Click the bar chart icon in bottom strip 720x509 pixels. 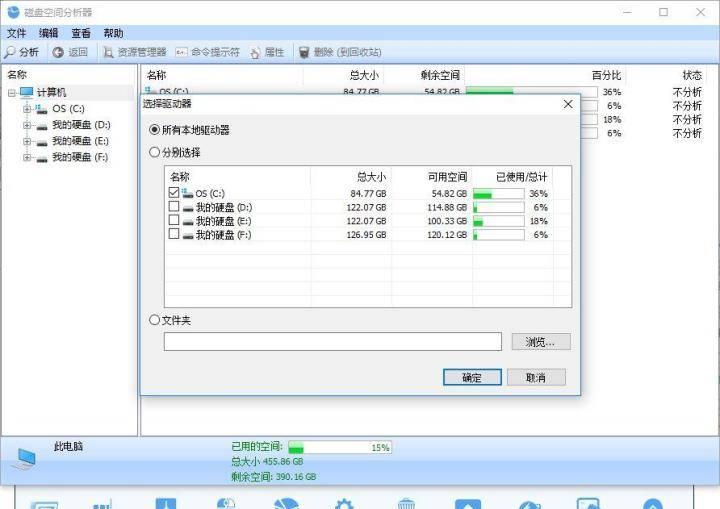point(102,504)
